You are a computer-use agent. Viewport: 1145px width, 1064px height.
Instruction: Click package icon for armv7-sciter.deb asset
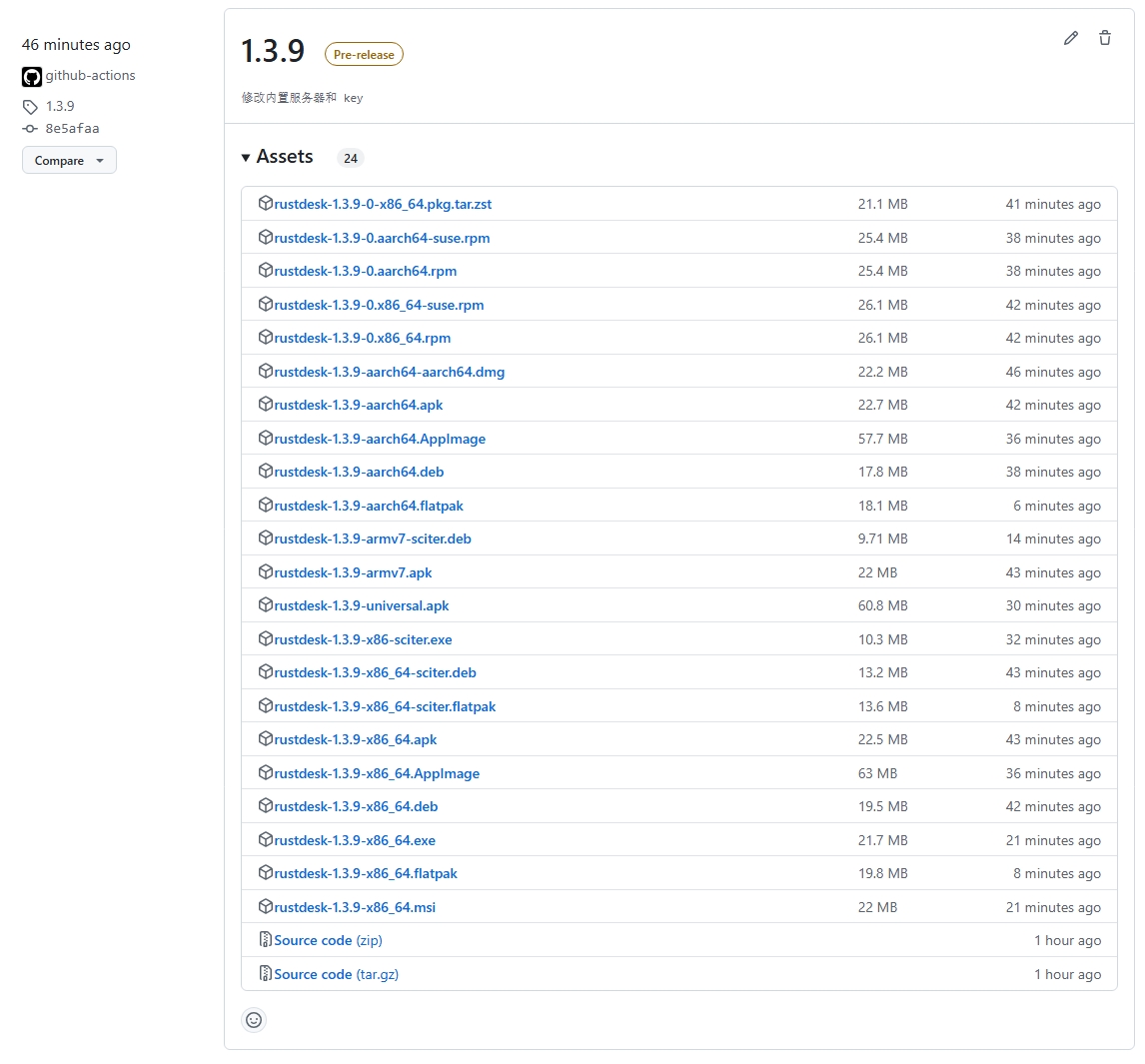coord(266,537)
